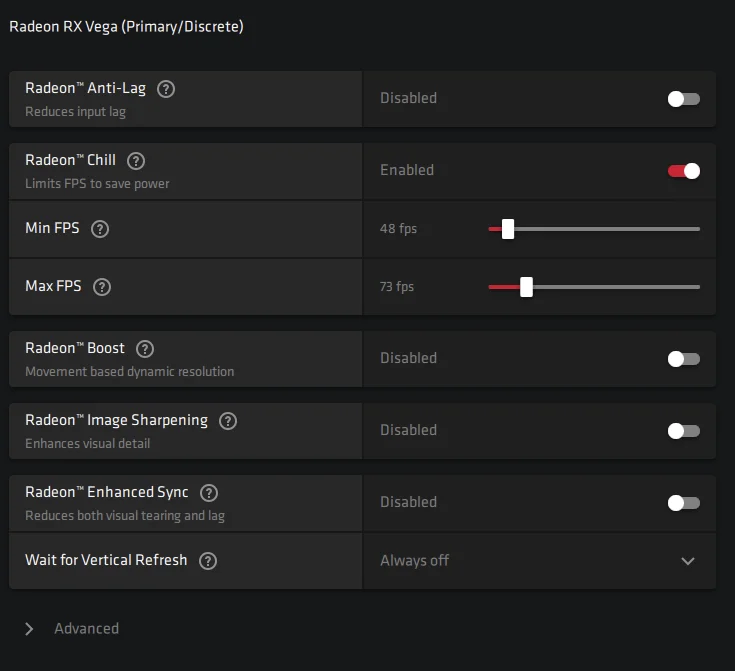
Task: Enable the Radeon Anti-Lag toggle
Action: [x=683, y=99]
